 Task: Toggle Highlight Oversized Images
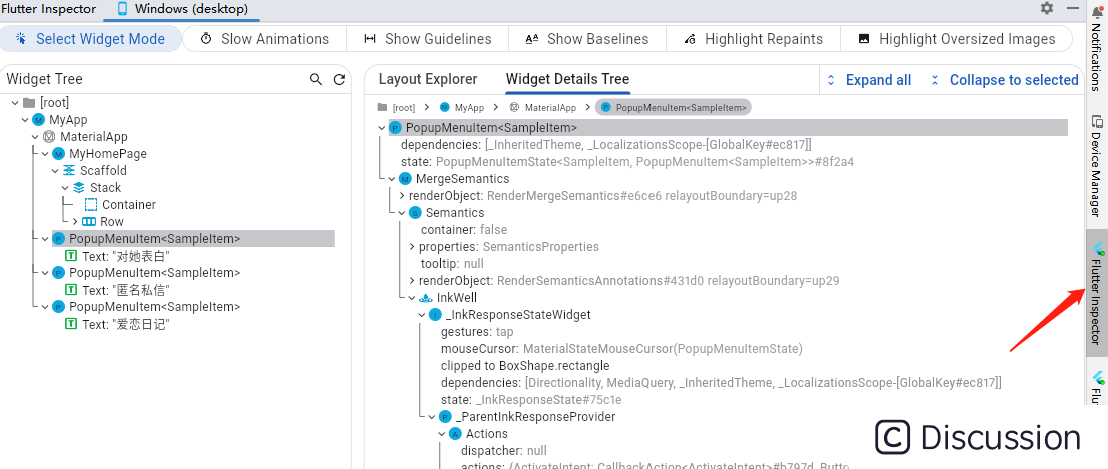(x=956, y=39)
